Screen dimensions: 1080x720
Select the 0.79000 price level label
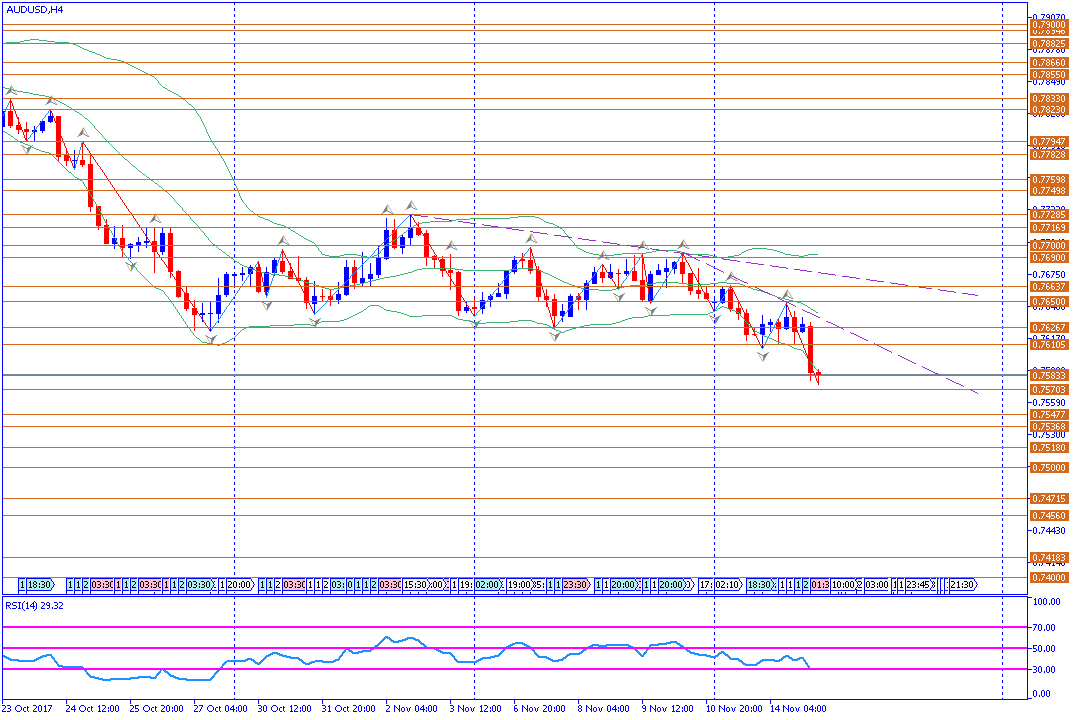pos(1049,25)
